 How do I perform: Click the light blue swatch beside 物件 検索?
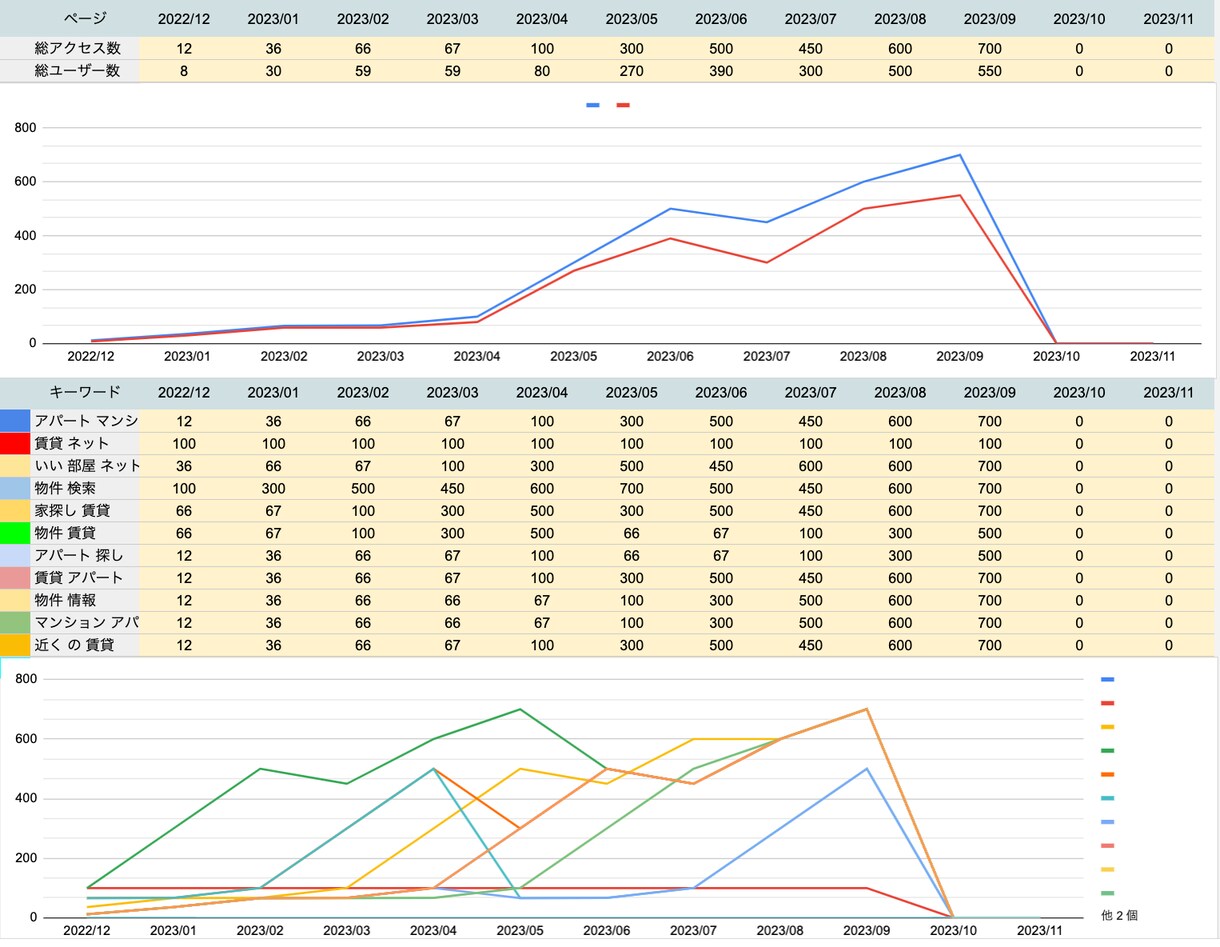pos(15,488)
